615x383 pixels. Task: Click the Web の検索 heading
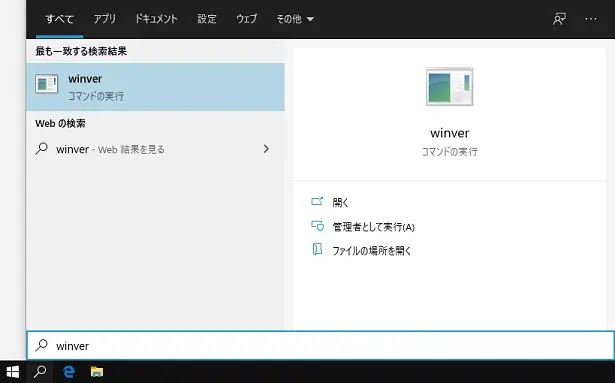60,124
